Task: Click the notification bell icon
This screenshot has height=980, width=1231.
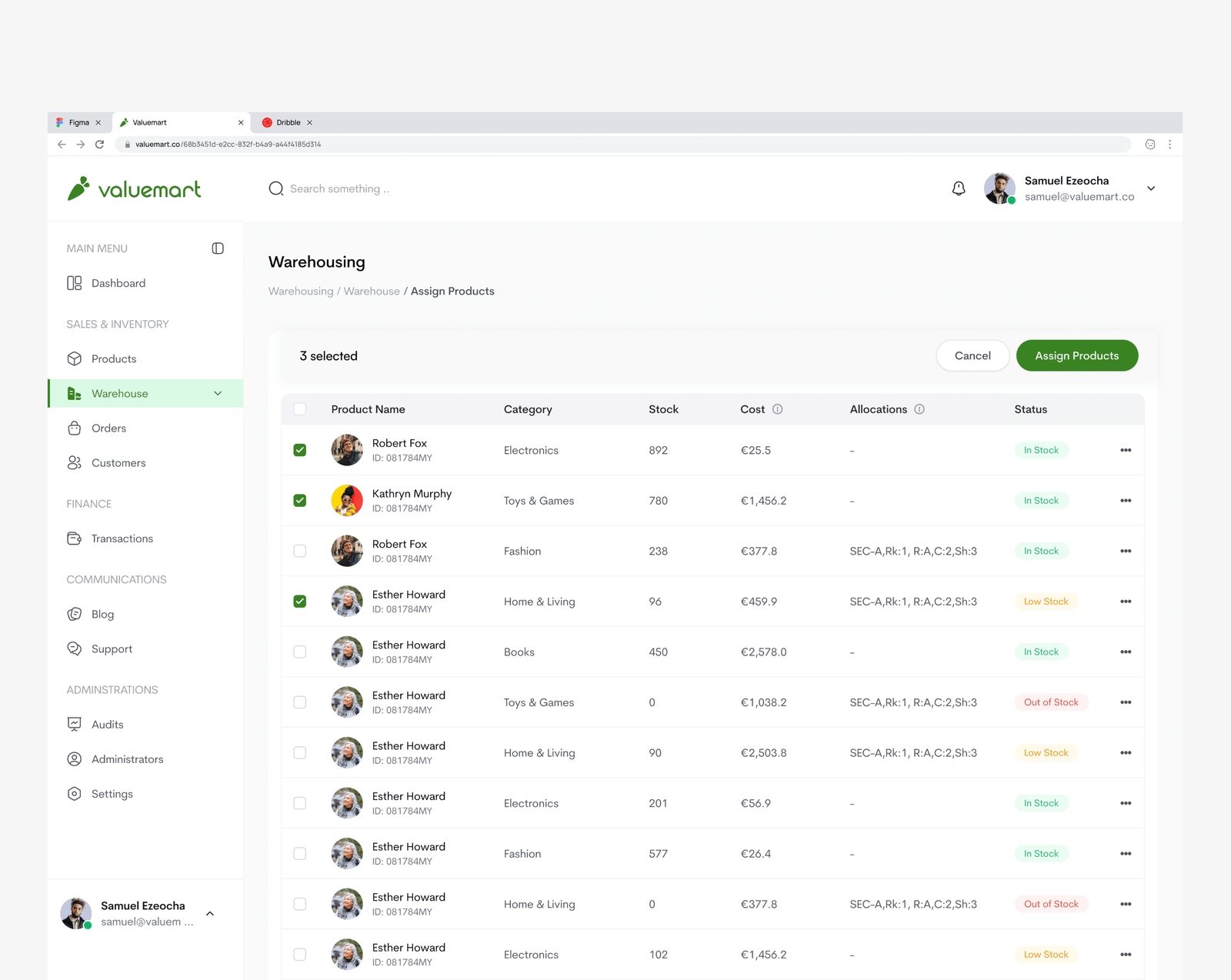Action: pyautogui.click(x=958, y=188)
